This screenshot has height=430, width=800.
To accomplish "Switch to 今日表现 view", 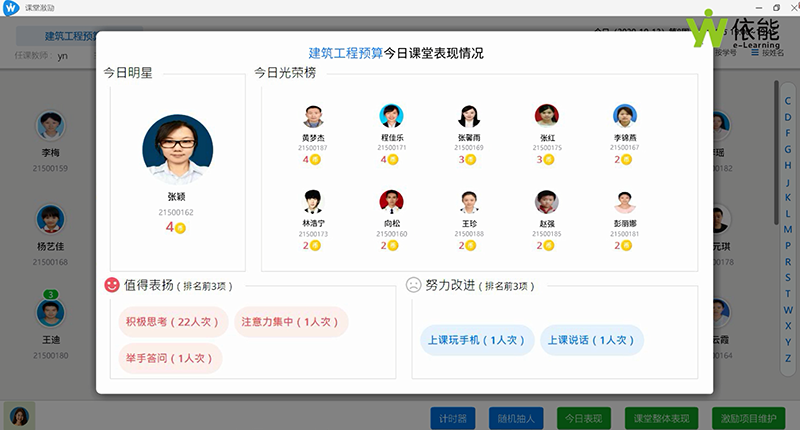I will 585,417.
